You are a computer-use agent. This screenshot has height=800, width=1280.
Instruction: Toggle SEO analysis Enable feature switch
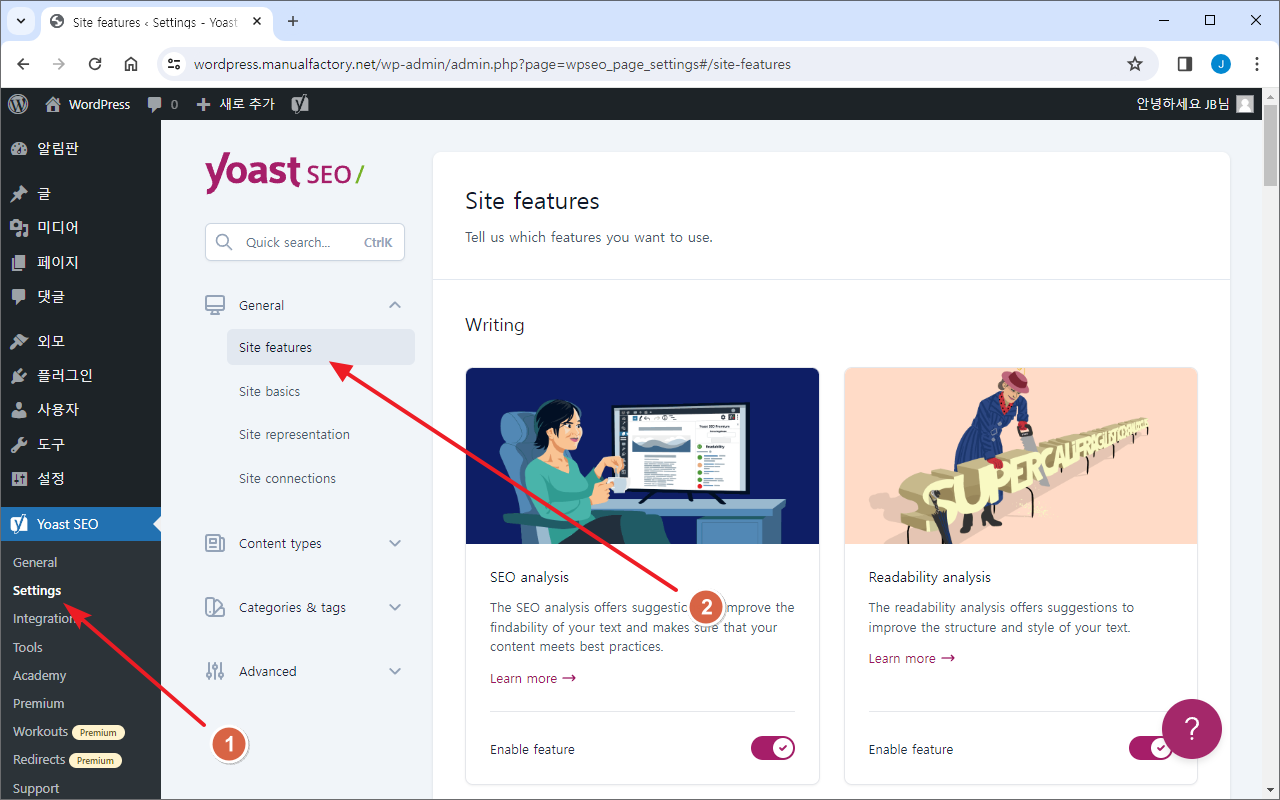773,748
